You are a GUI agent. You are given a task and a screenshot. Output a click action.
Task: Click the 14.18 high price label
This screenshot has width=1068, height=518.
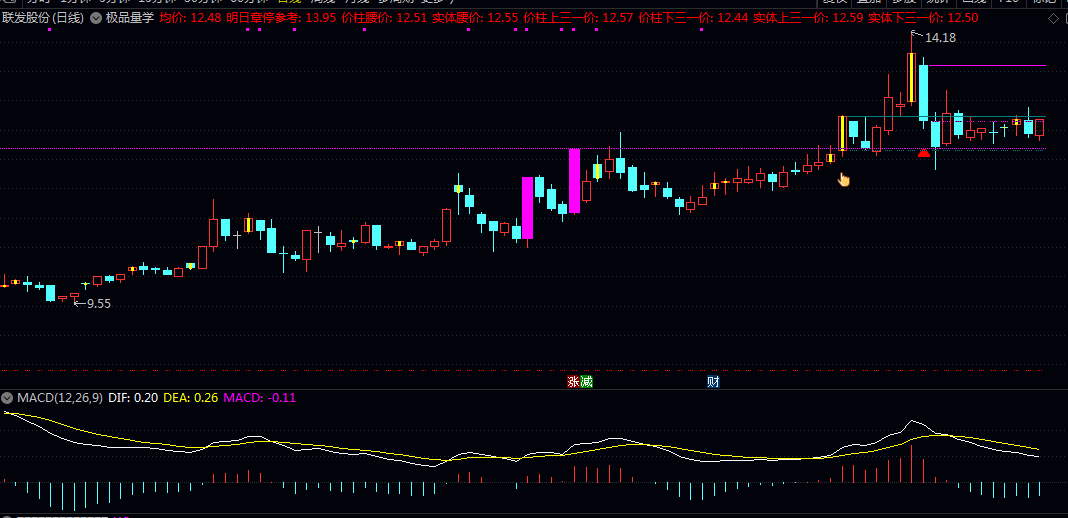tap(940, 38)
